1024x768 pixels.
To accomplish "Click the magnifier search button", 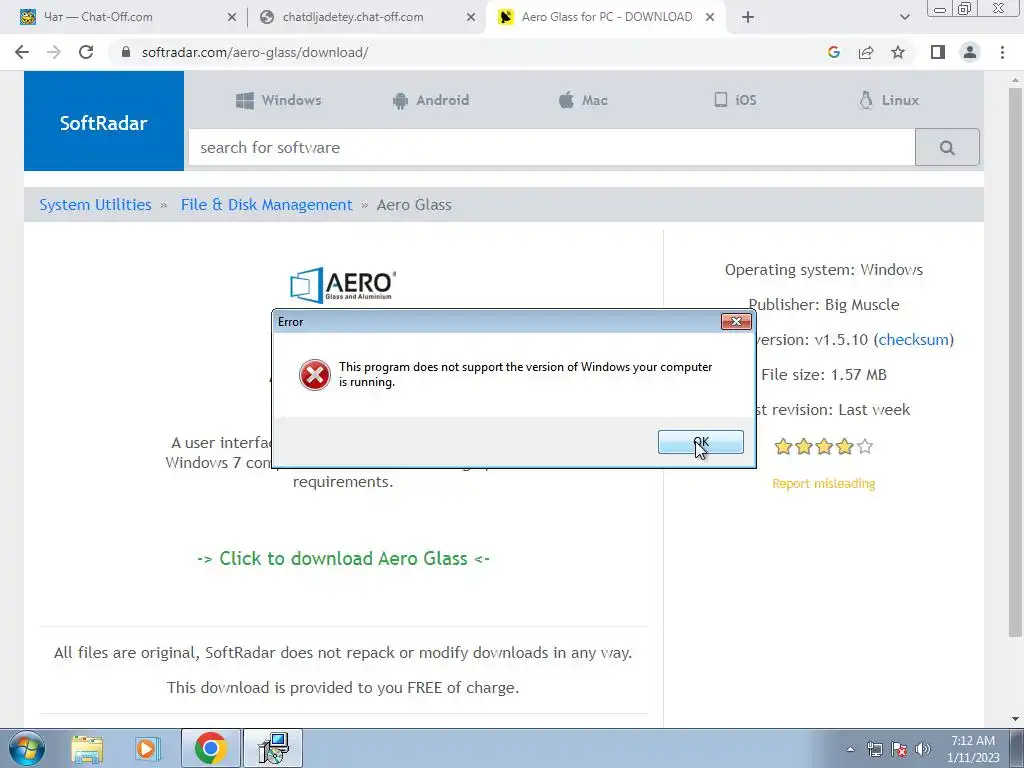I will coord(947,148).
